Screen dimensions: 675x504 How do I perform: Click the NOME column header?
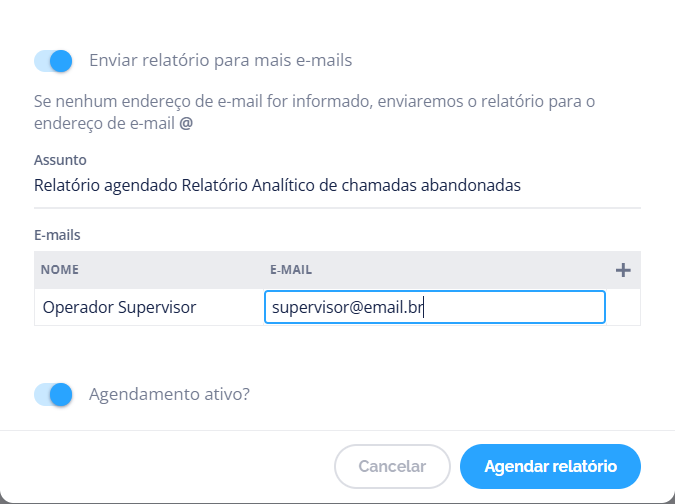pyautogui.click(x=60, y=269)
